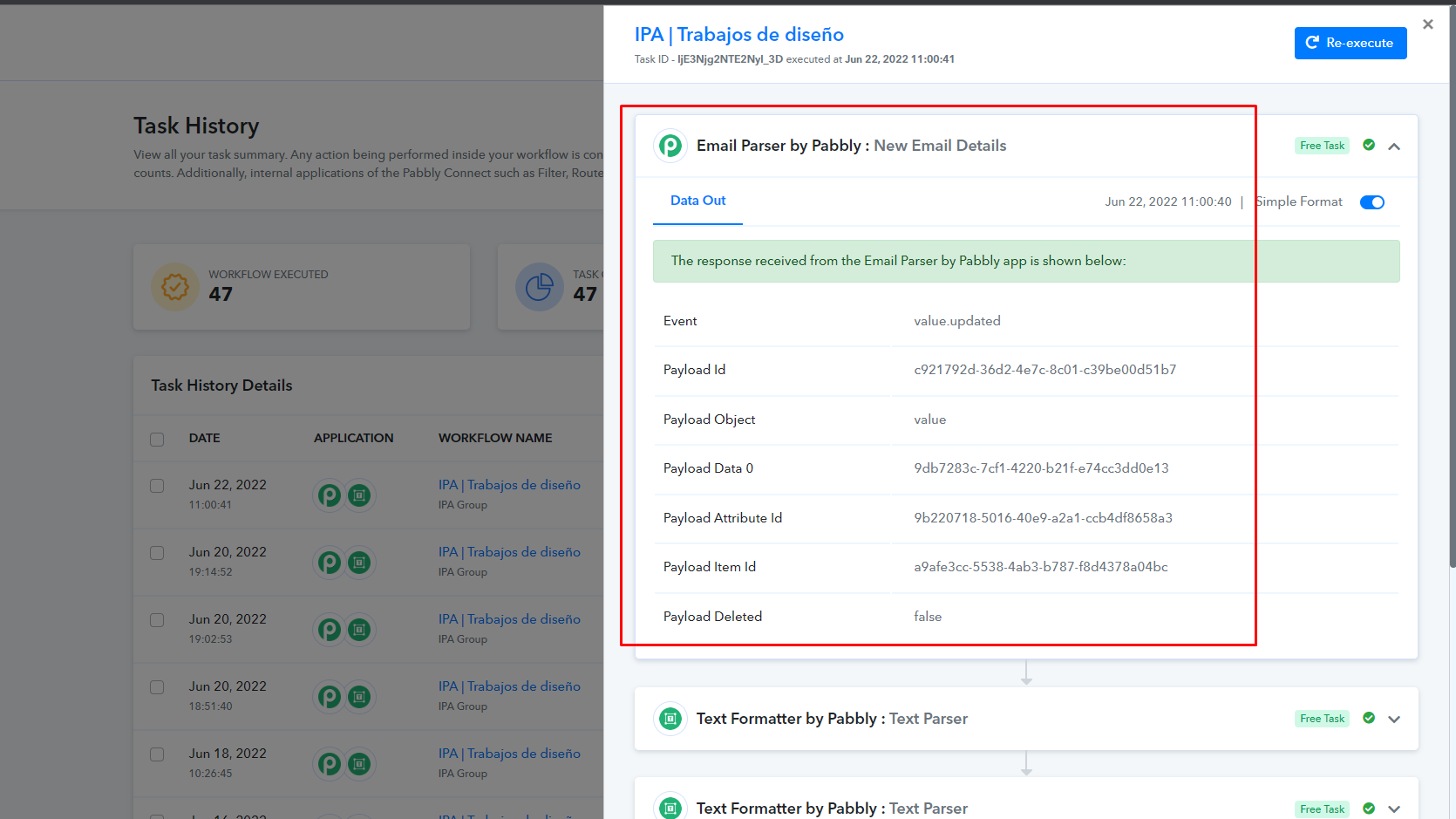The image size is (1456, 819).
Task: Click the vertical scrollbar of detail panel
Action: click(1452, 288)
